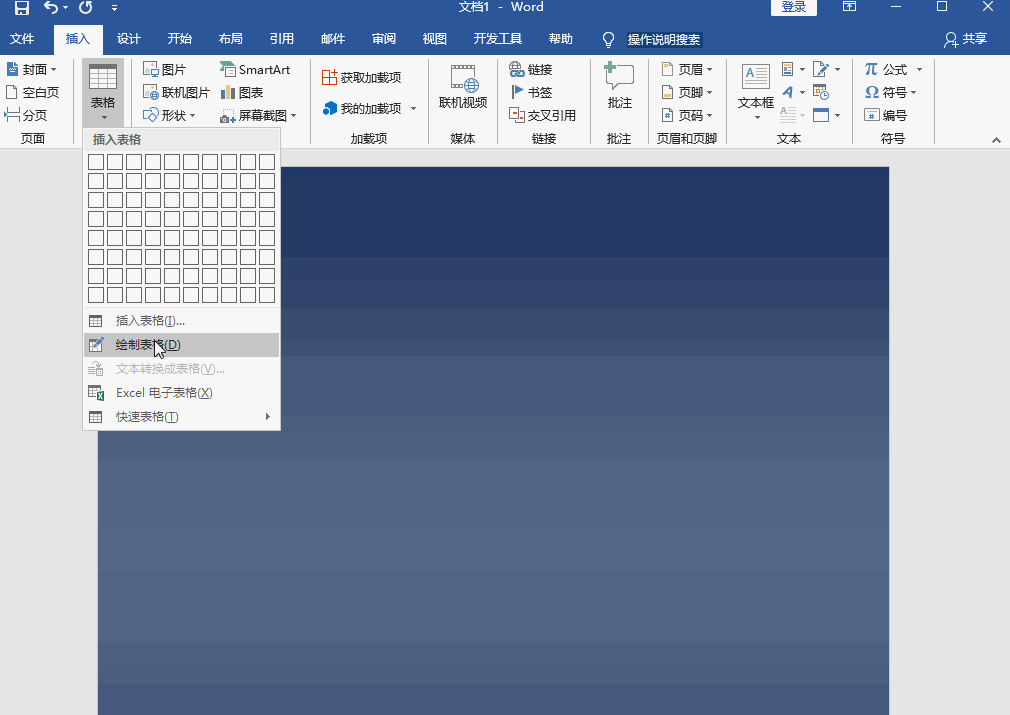Open the 快速表格 submenu arrow

point(267,416)
